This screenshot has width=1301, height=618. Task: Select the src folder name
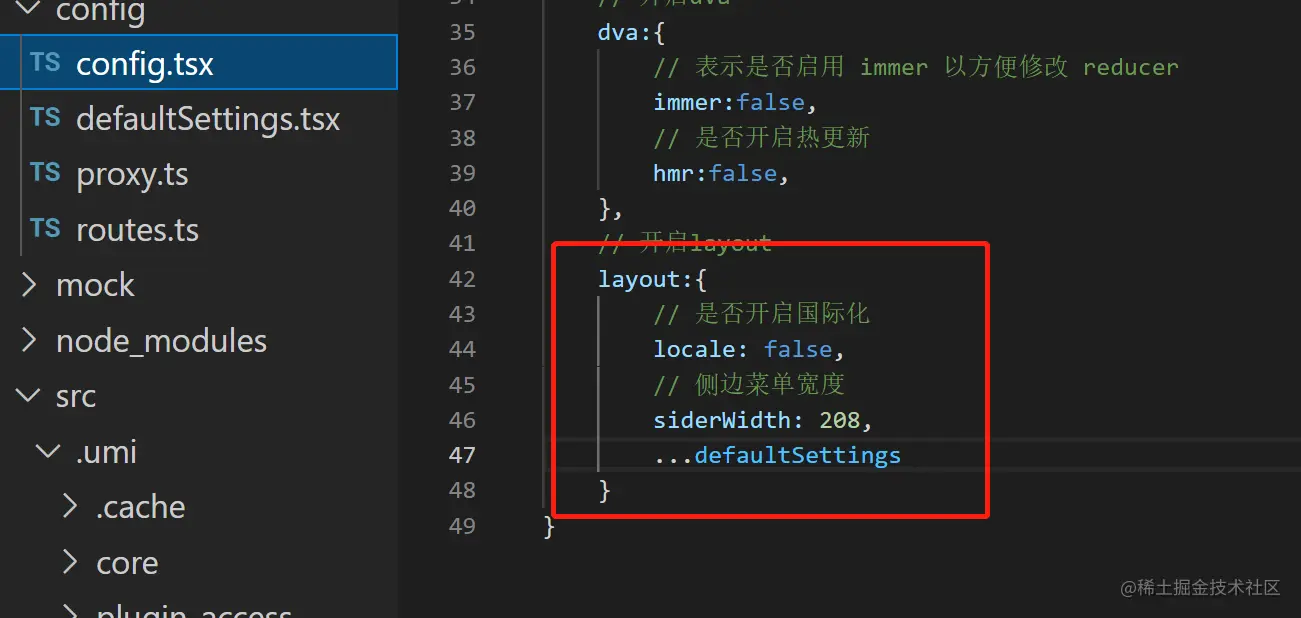click(76, 397)
